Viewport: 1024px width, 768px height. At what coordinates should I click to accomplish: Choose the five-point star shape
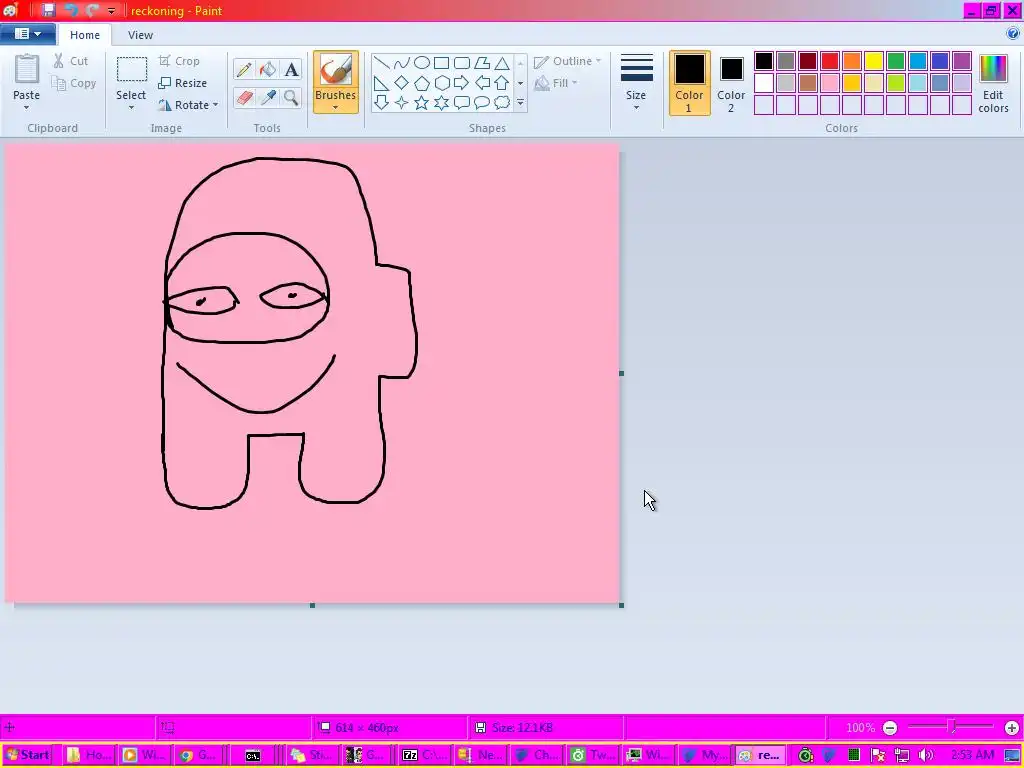point(421,103)
